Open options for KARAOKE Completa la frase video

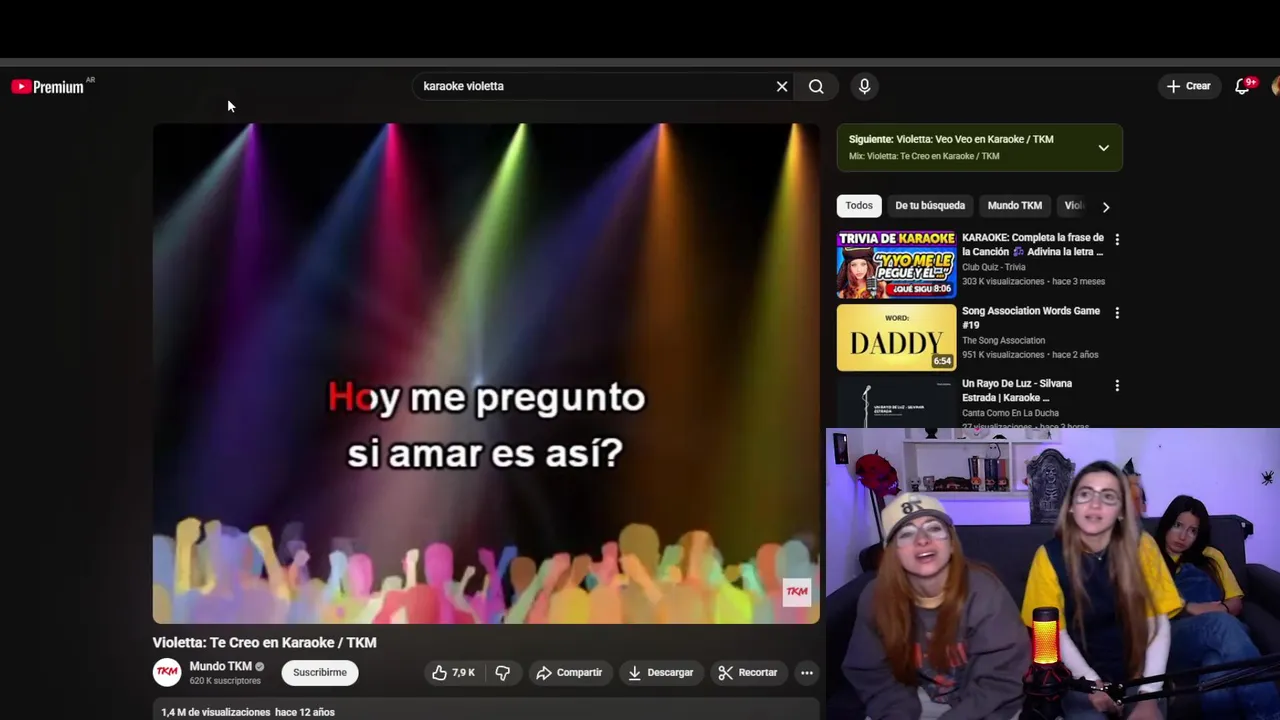click(1117, 240)
